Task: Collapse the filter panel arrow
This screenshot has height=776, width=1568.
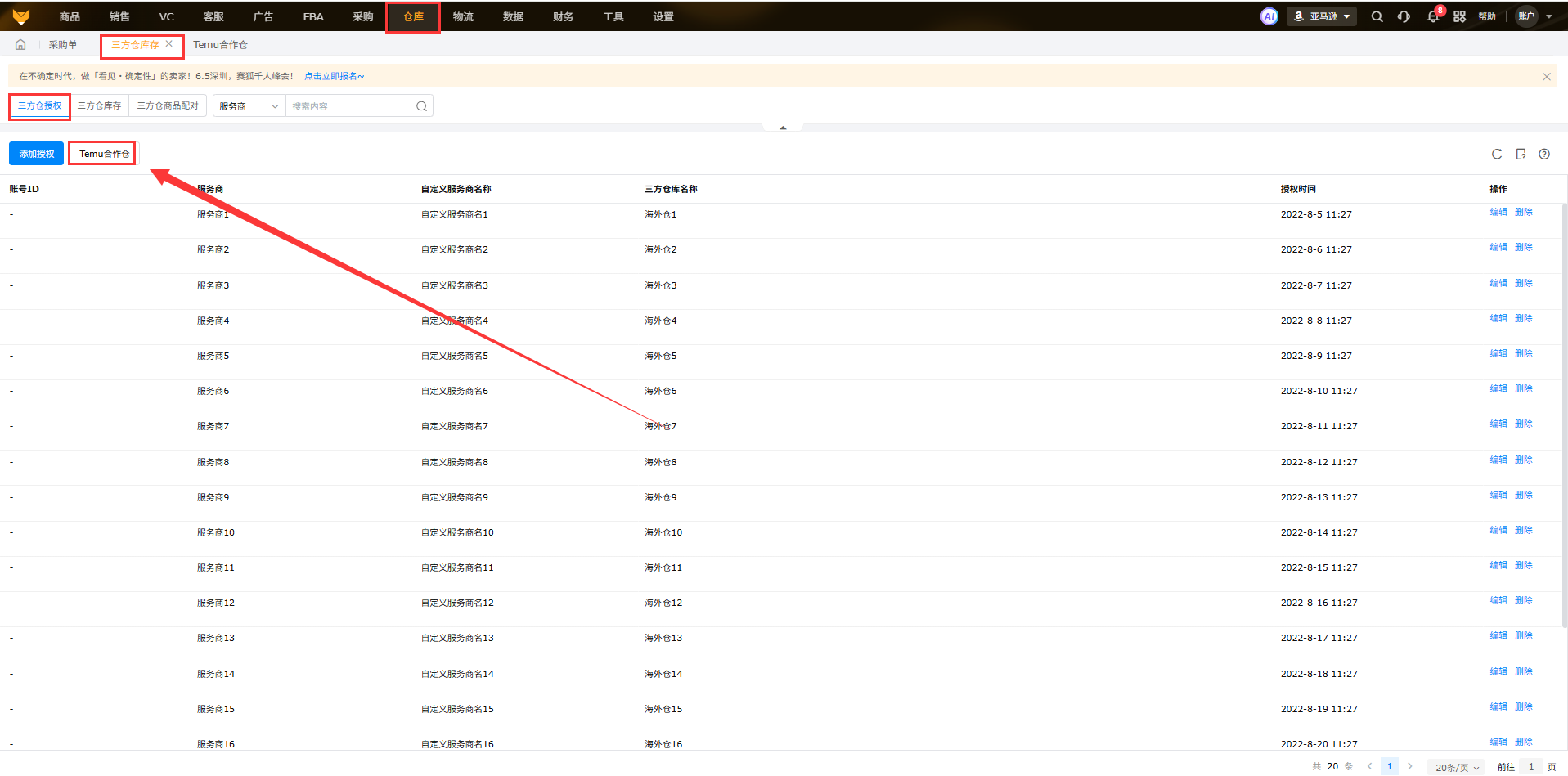Action: 783,128
